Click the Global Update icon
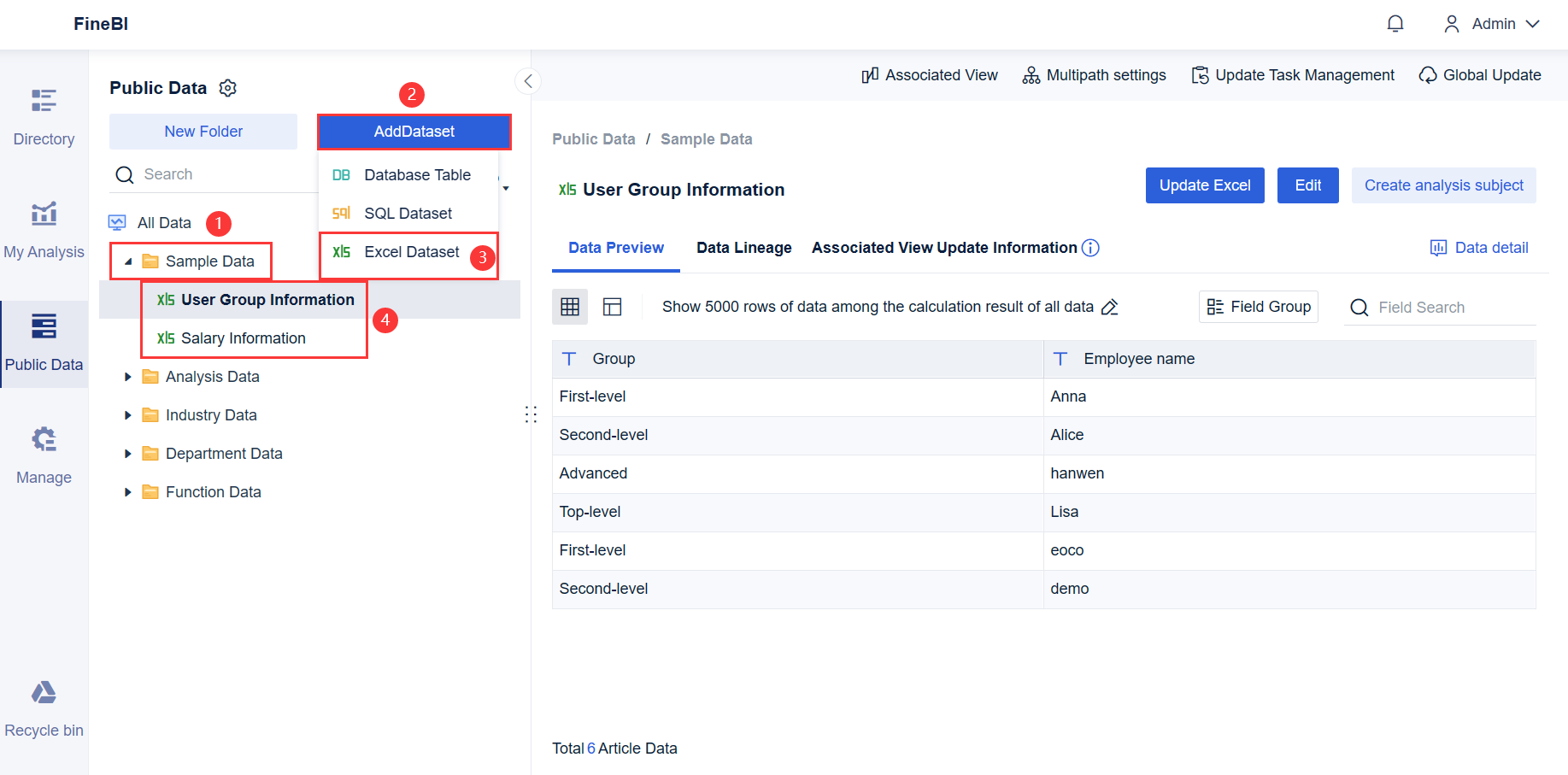The image size is (1568, 775). (1427, 75)
